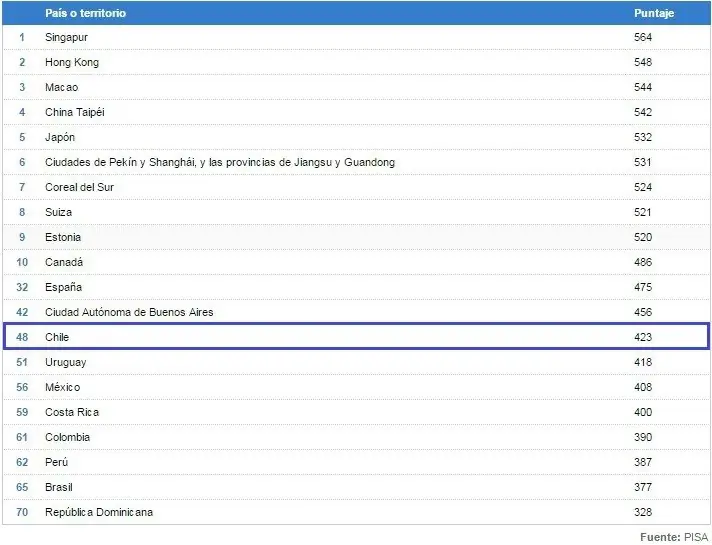Viewport: 712px width, 545px height.
Task: Click the score 456
Action: coord(643,312)
